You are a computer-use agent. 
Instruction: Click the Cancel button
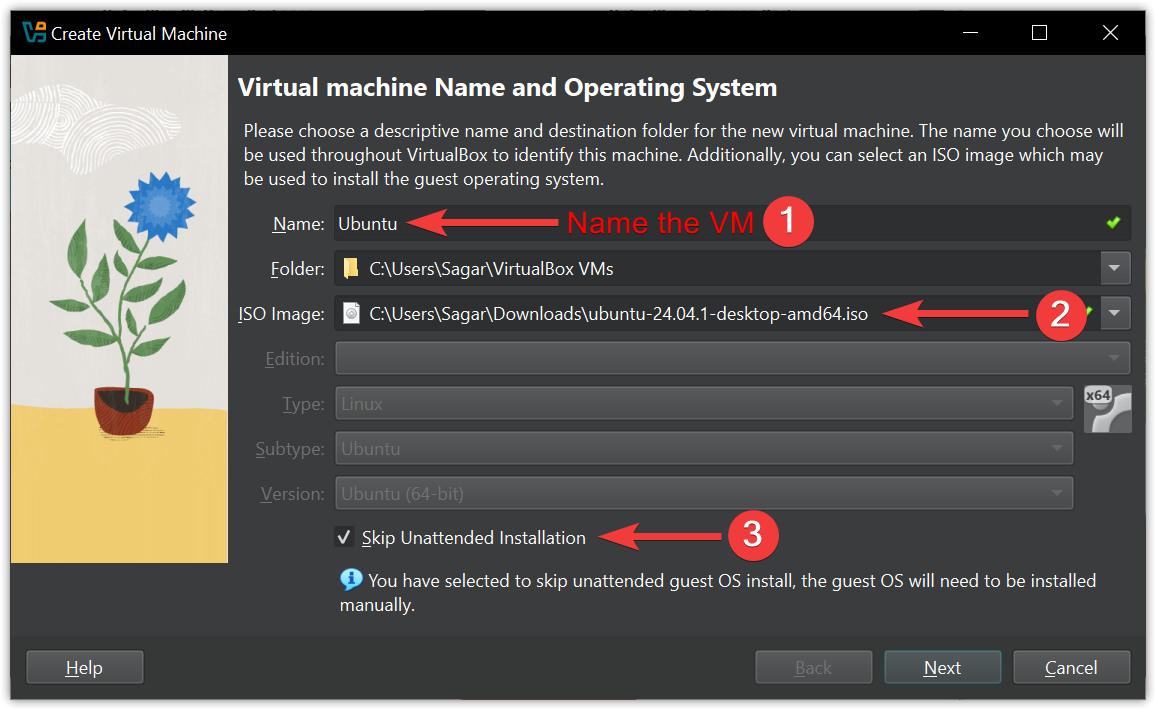point(1071,668)
